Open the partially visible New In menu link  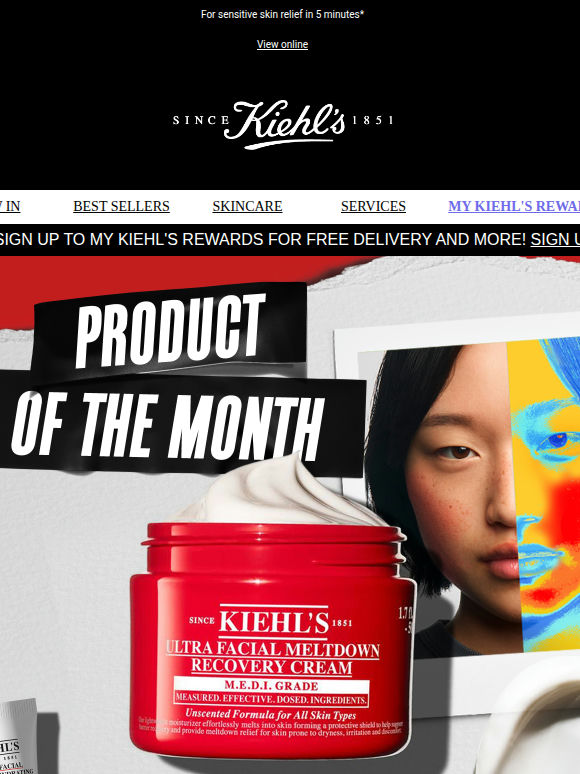click(10, 206)
